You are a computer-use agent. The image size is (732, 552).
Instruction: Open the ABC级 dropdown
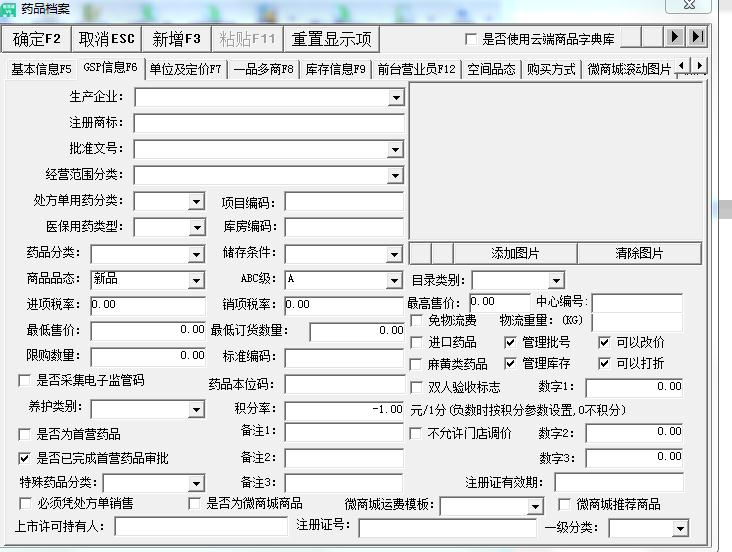395,281
